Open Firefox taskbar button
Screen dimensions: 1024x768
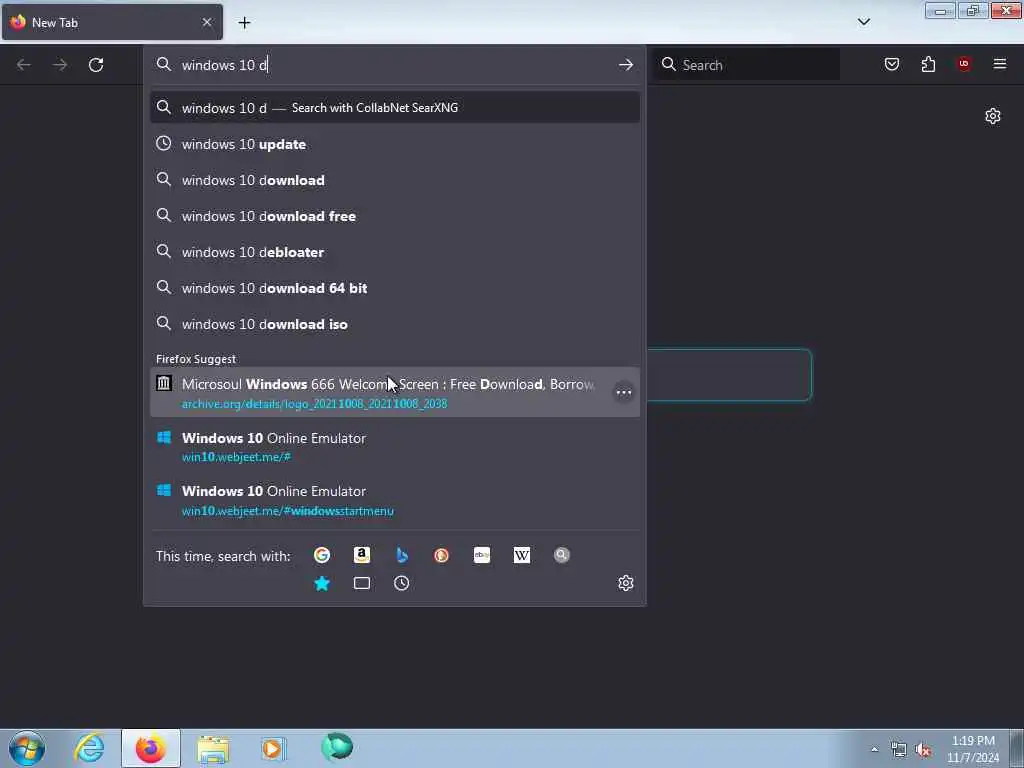coord(151,748)
